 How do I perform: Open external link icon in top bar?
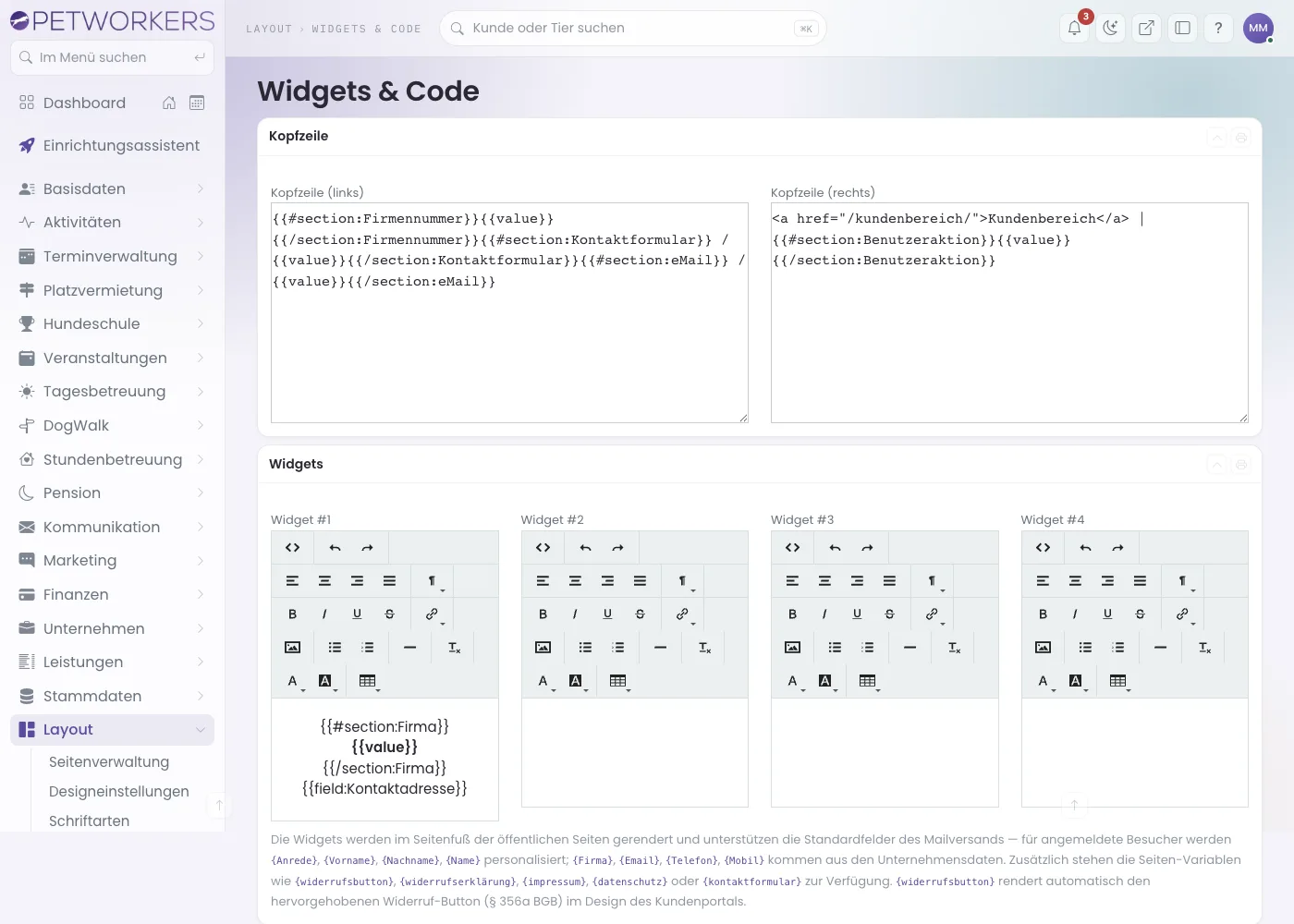(x=1146, y=29)
